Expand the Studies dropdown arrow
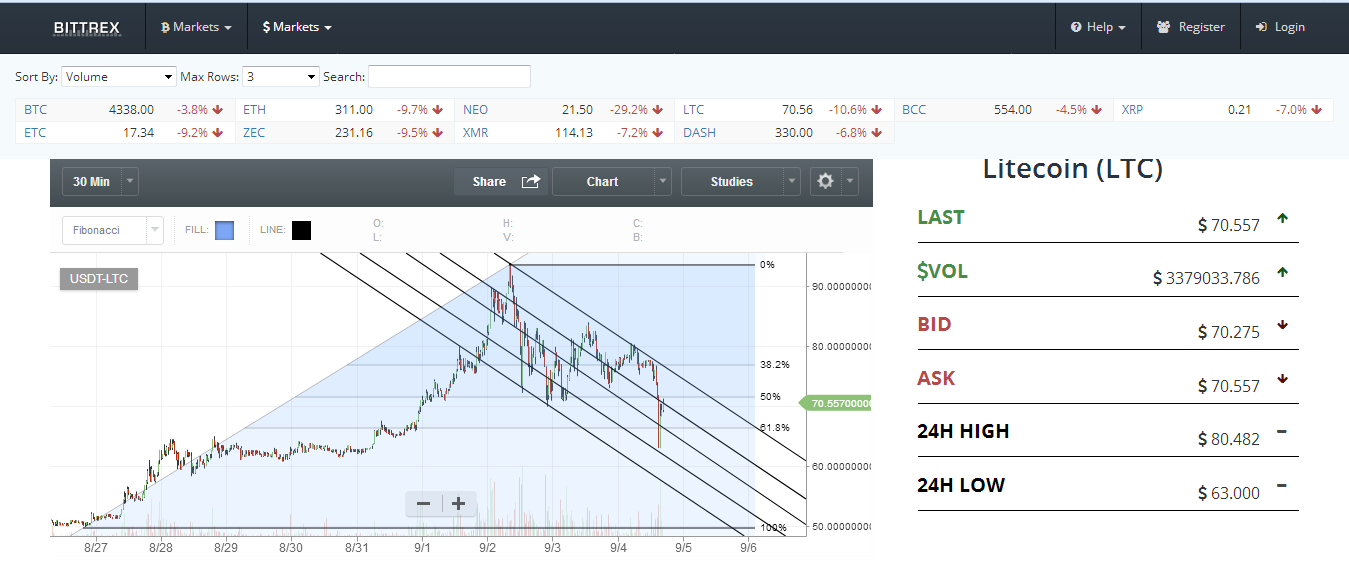The image size is (1349, 570). click(x=792, y=182)
